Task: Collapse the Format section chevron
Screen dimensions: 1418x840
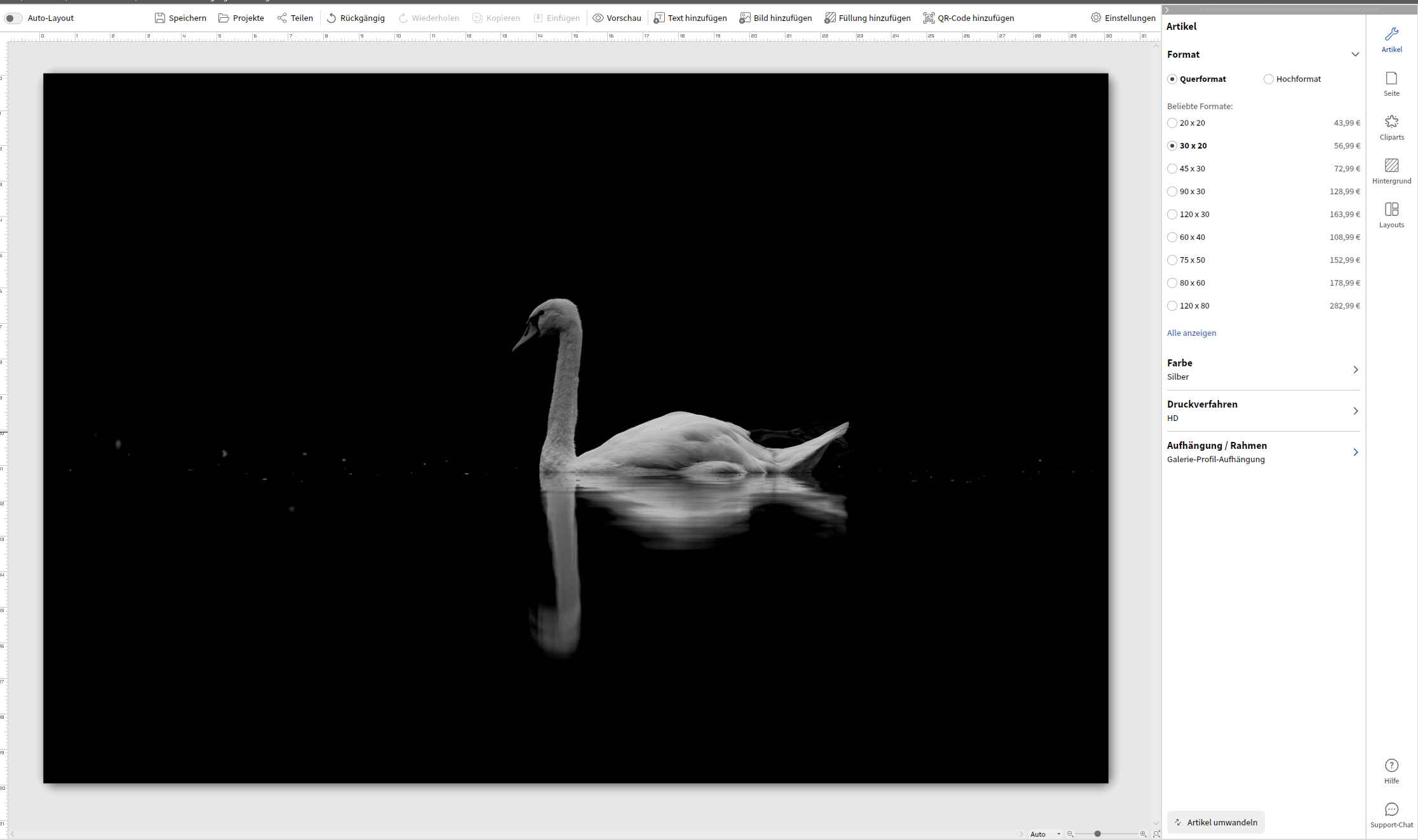Action: click(x=1355, y=55)
